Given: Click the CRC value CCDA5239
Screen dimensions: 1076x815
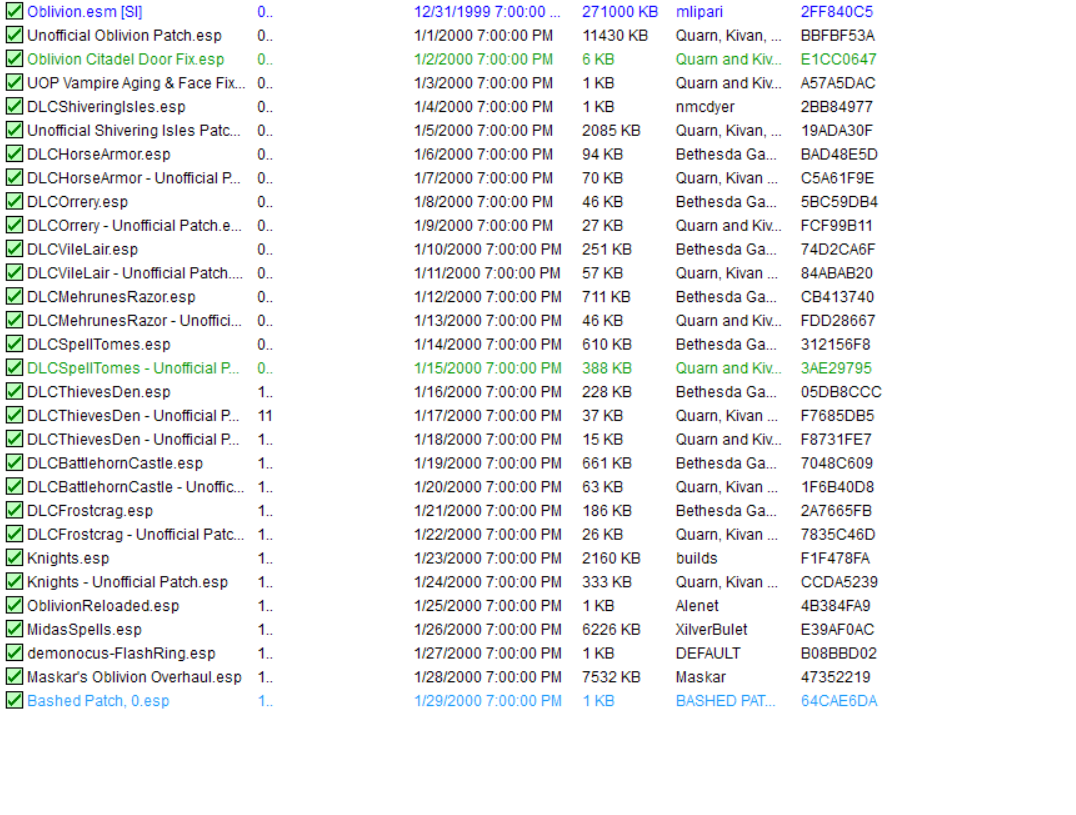Looking at the screenshot, I should pyautogui.click(x=839, y=582).
